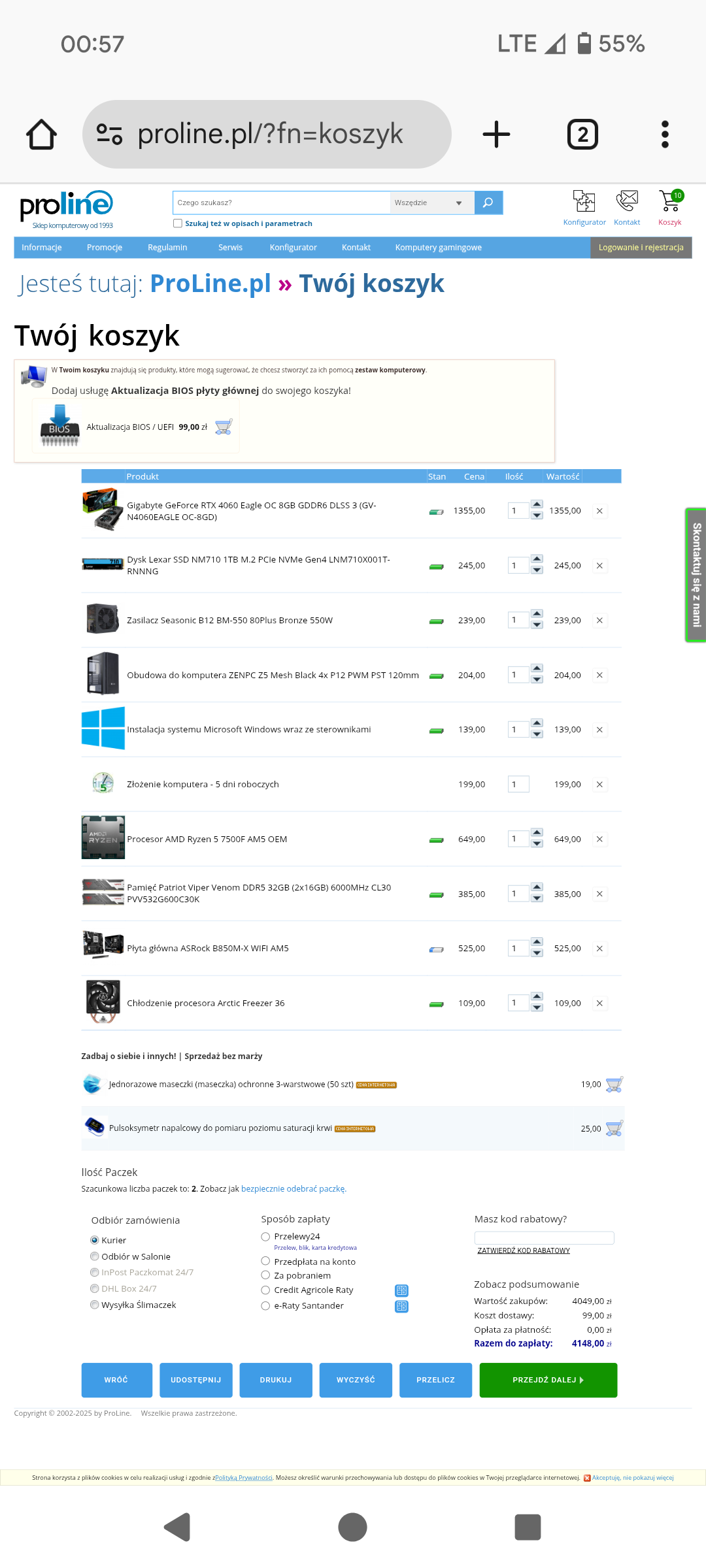Remove Patriot Viper Venom RAM from cart
Image resolution: width=706 pixels, height=1568 pixels.
(599, 894)
